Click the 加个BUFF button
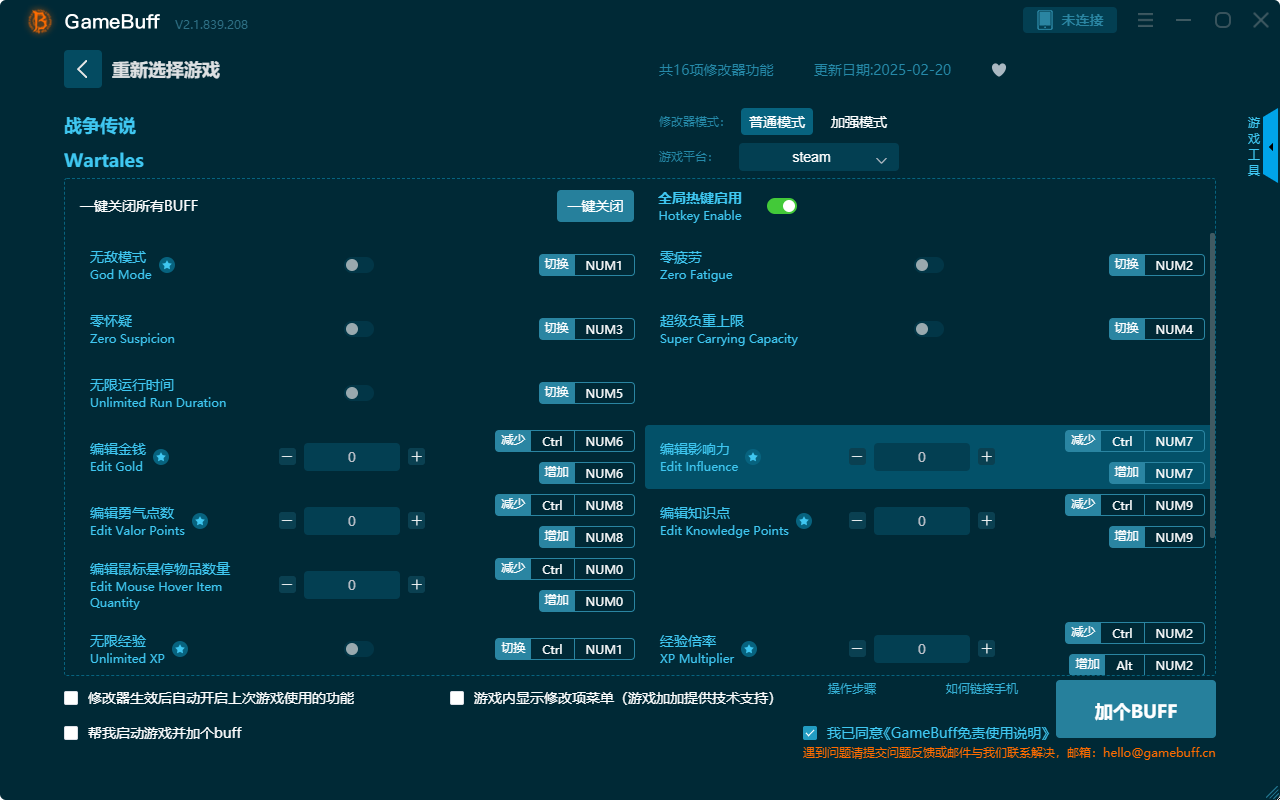1280x800 pixels. coord(1133,708)
